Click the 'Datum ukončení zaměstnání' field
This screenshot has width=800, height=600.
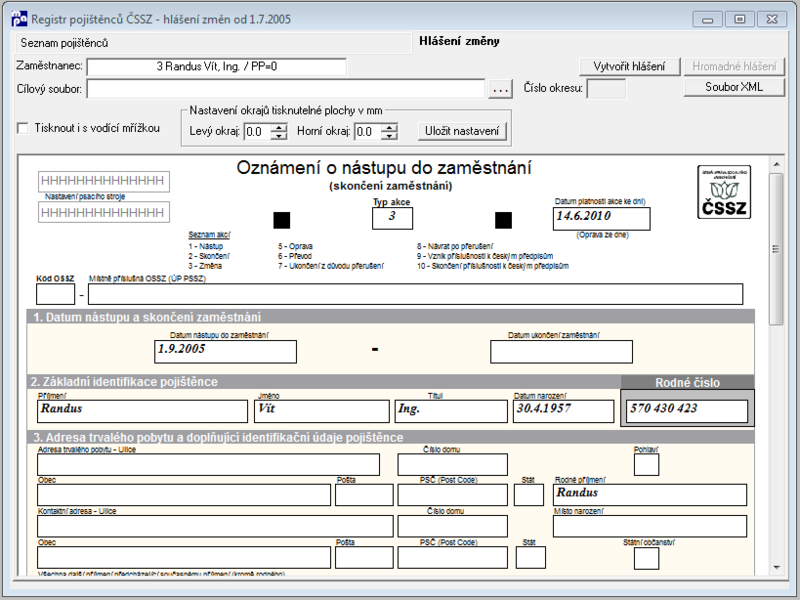(561, 352)
